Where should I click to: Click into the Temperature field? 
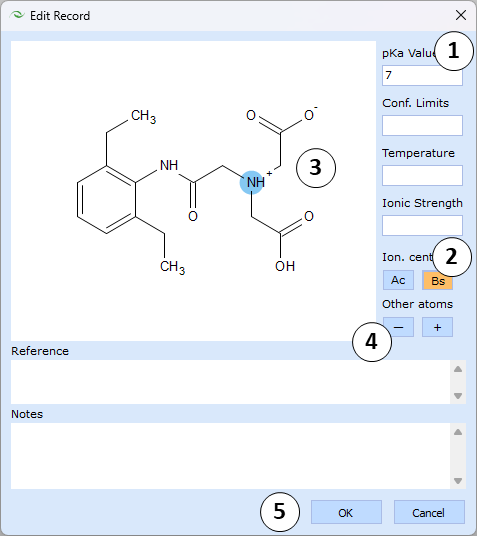pos(422,175)
